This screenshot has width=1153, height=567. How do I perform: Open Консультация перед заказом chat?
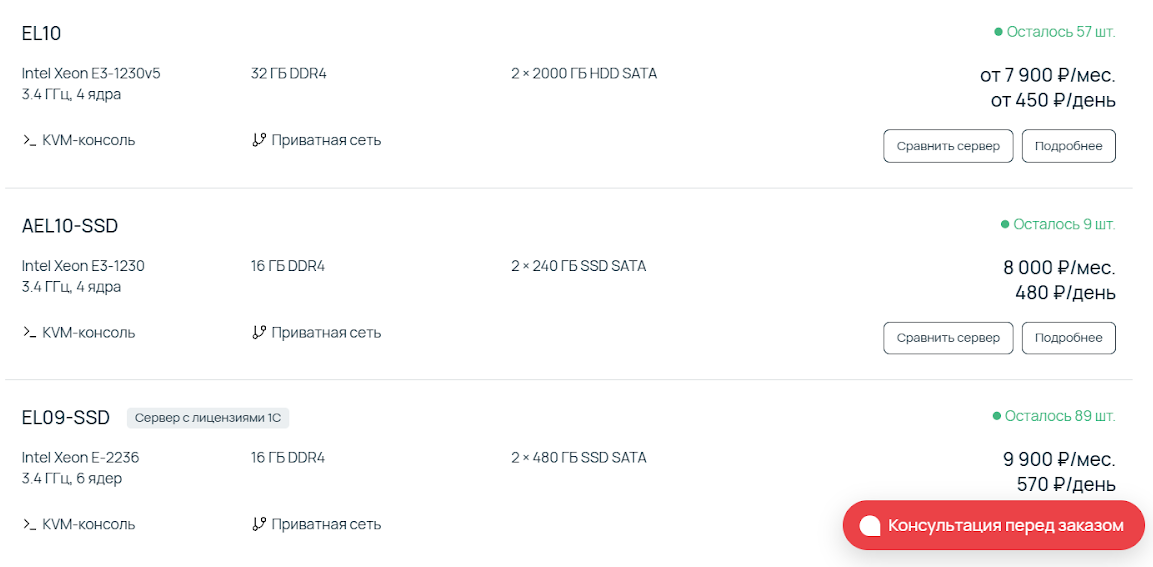(x=993, y=525)
